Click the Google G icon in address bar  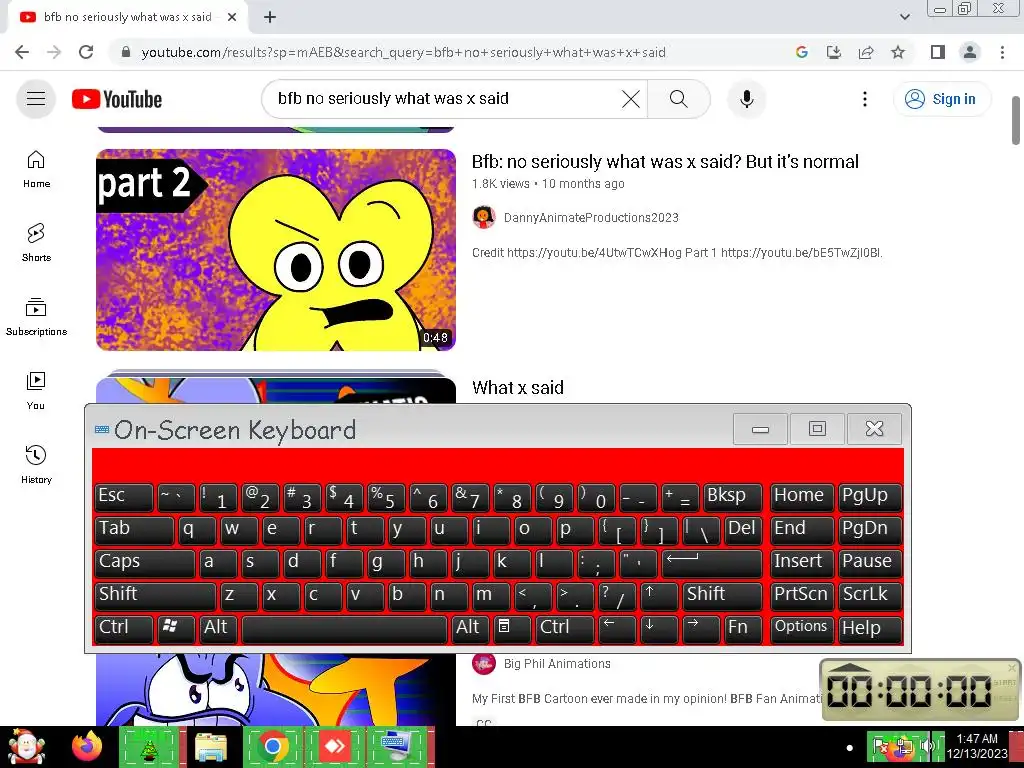(802, 52)
